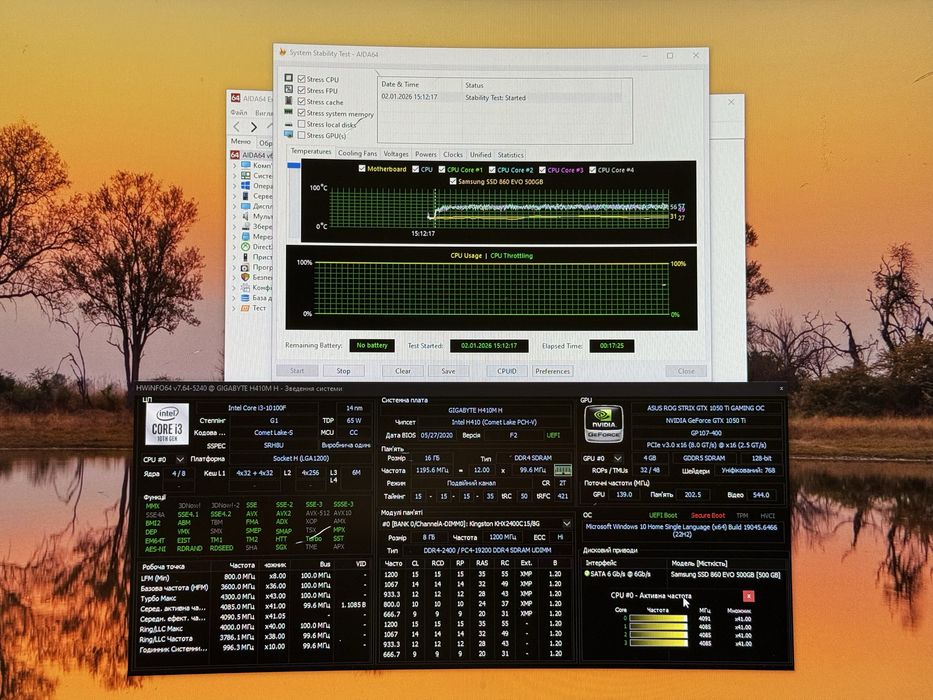Uncheck the Stress CPU checkbox
Screen dimensions: 933x700
(x=302, y=79)
